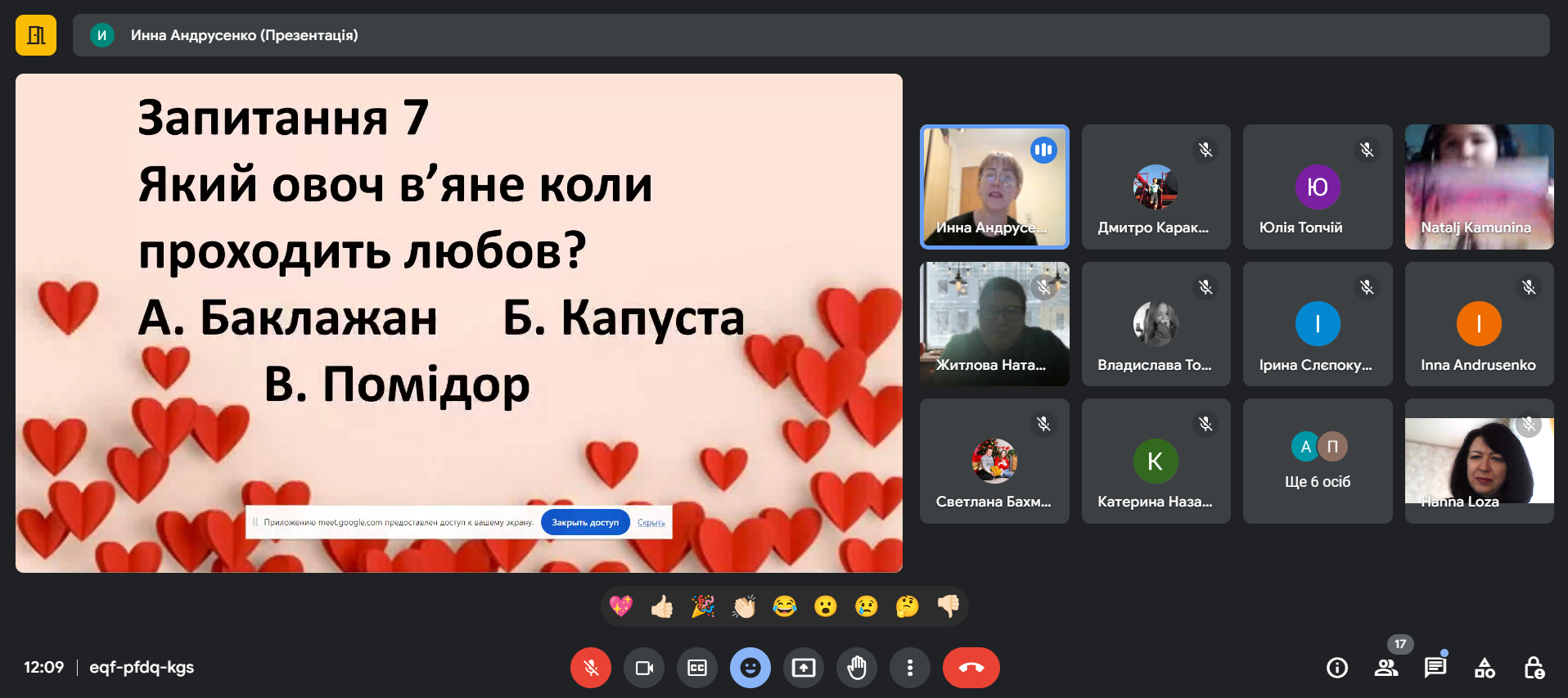The image size is (1568, 698).
Task: Close the emoji reactions bar
Action: [750, 668]
